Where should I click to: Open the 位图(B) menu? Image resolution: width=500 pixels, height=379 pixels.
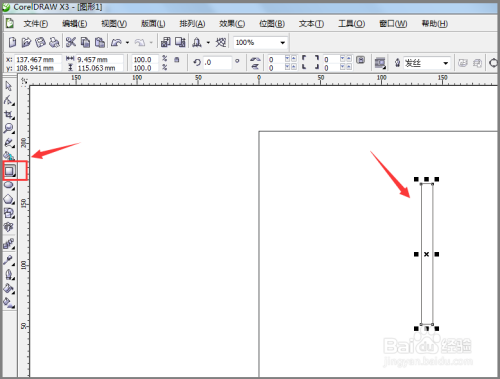coord(272,24)
